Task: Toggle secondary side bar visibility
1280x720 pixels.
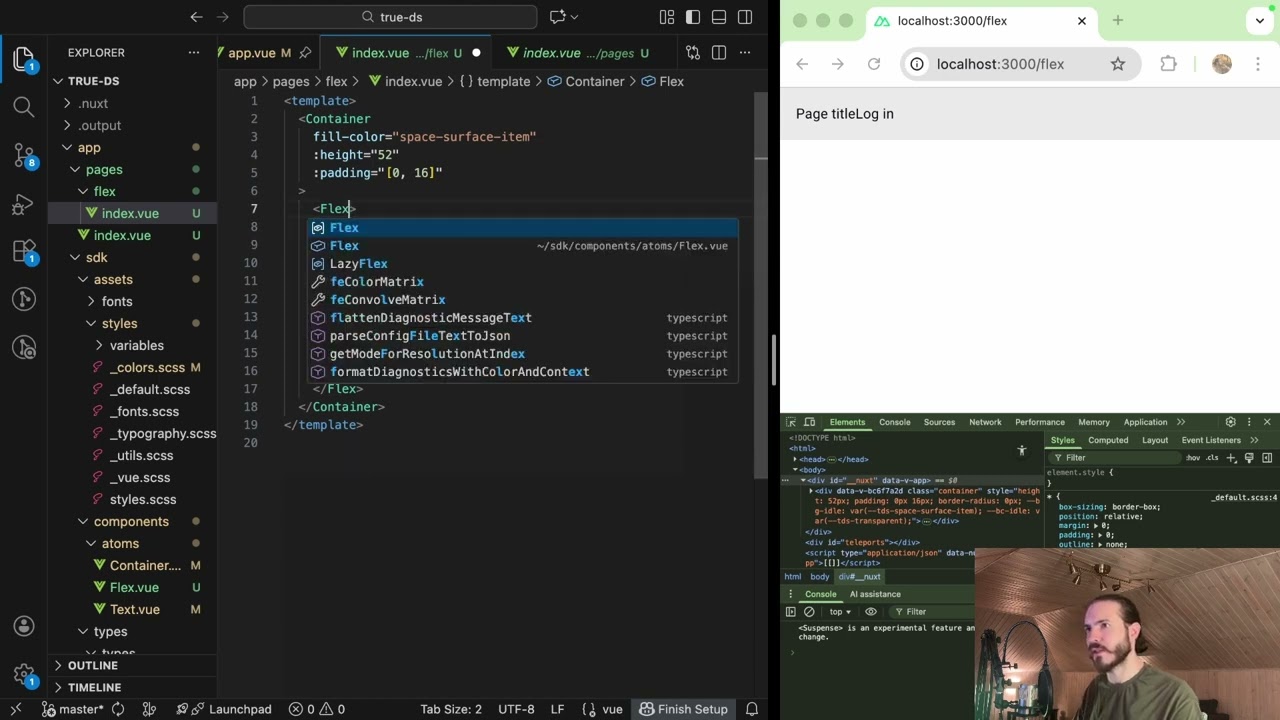Action: tap(745, 17)
